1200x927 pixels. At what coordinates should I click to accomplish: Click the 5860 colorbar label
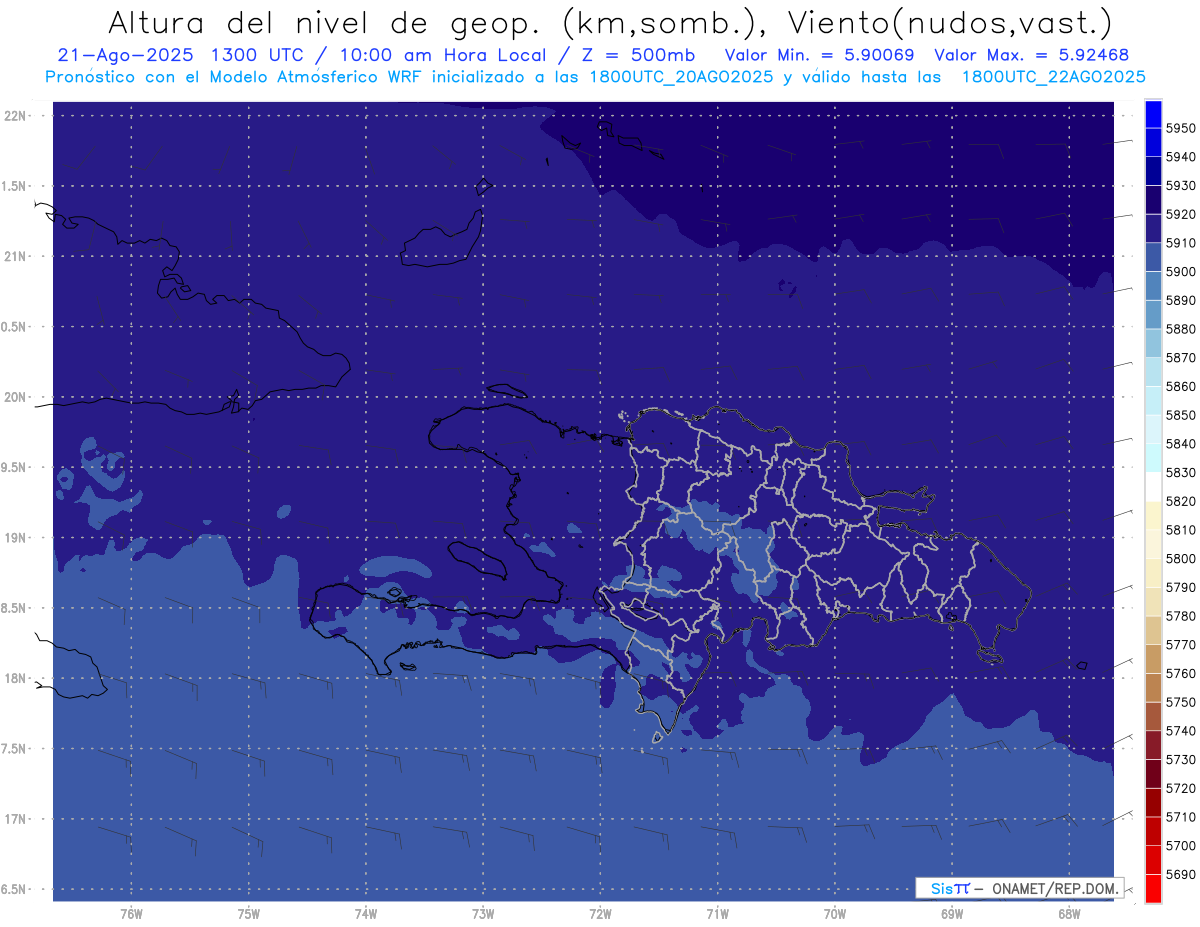click(1181, 386)
